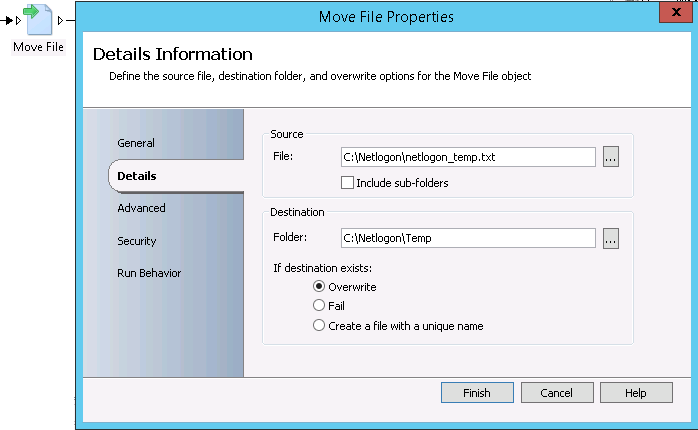The width and height of the screenshot is (698, 430).
Task: Open the General tab
Action: point(136,143)
